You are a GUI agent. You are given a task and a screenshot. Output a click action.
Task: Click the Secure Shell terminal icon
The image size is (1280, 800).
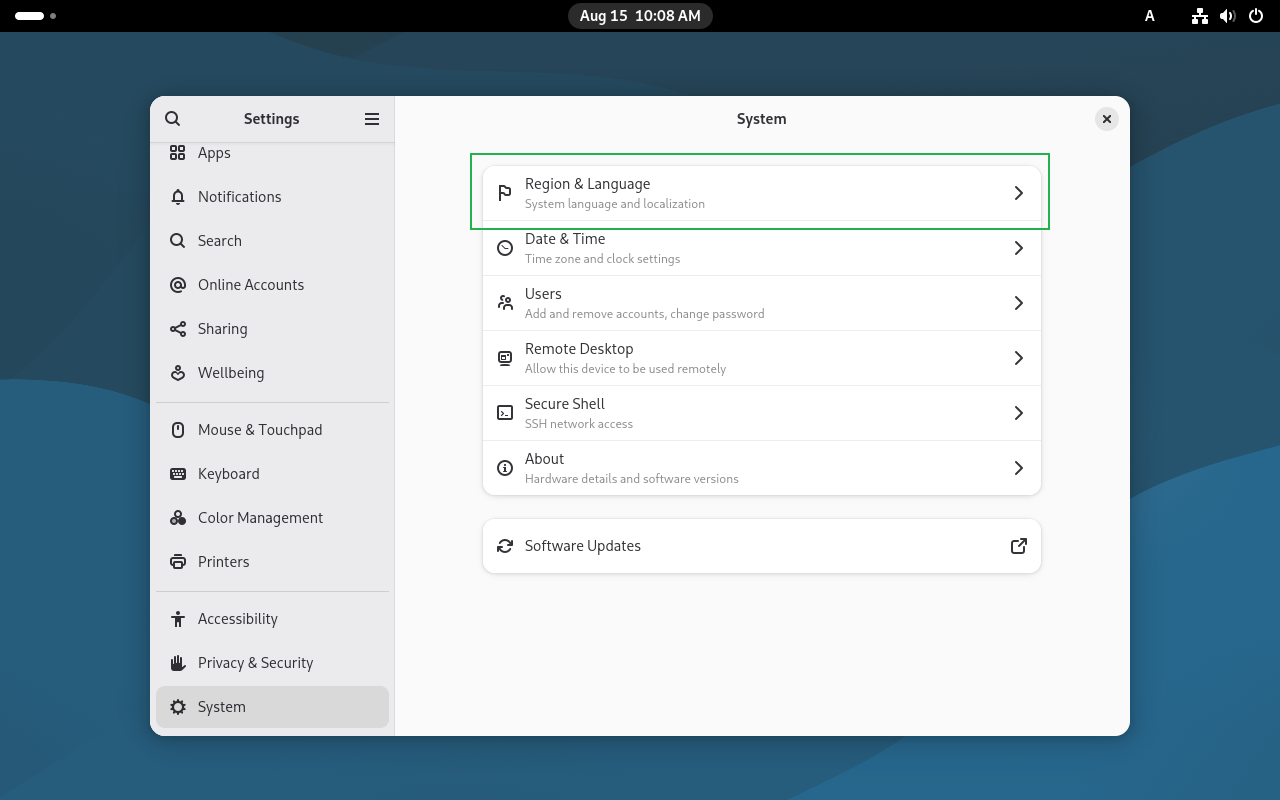pyautogui.click(x=505, y=413)
